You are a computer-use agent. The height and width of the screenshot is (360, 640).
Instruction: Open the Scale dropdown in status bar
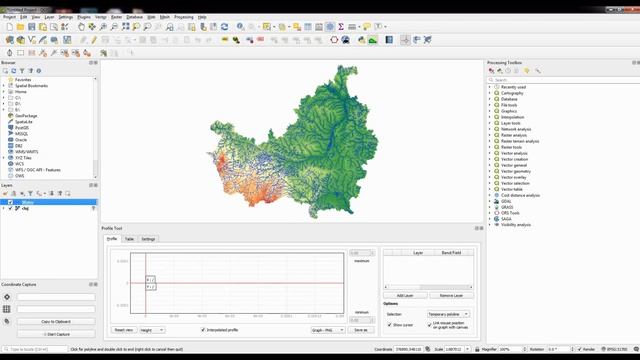[467, 349]
